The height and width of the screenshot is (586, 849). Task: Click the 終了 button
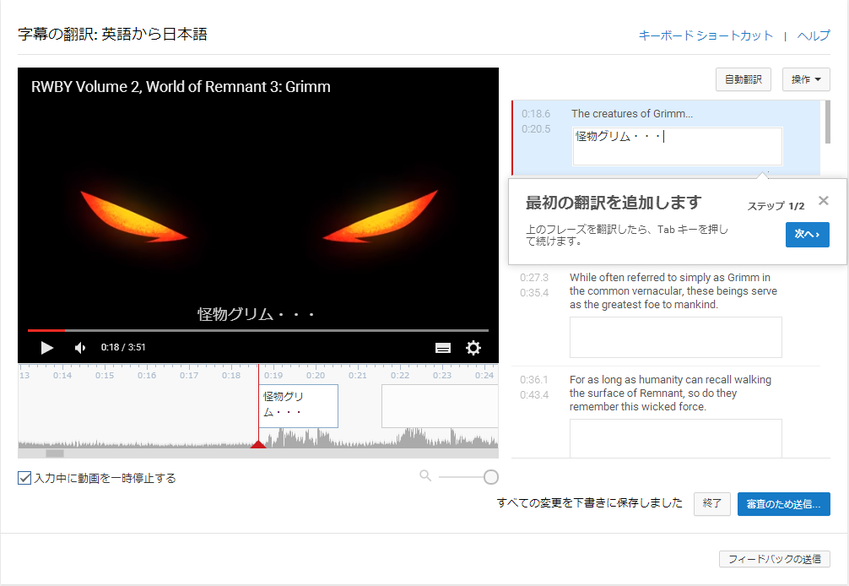712,504
